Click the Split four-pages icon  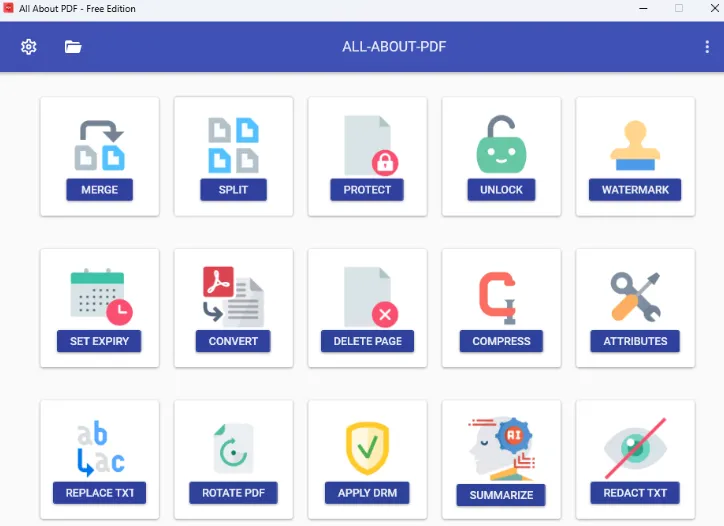[x=234, y=145]
